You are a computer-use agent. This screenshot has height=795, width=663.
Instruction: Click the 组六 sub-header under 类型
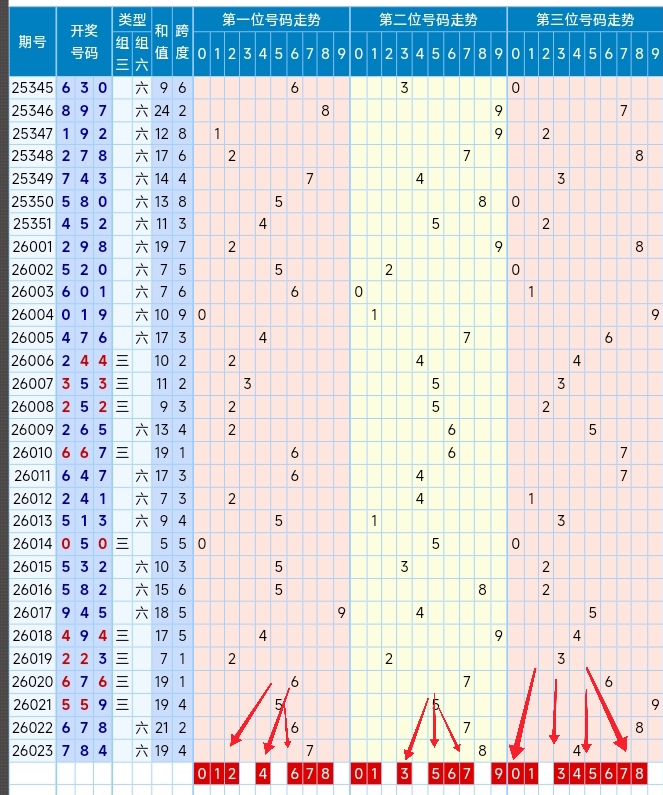click(141, 54)
